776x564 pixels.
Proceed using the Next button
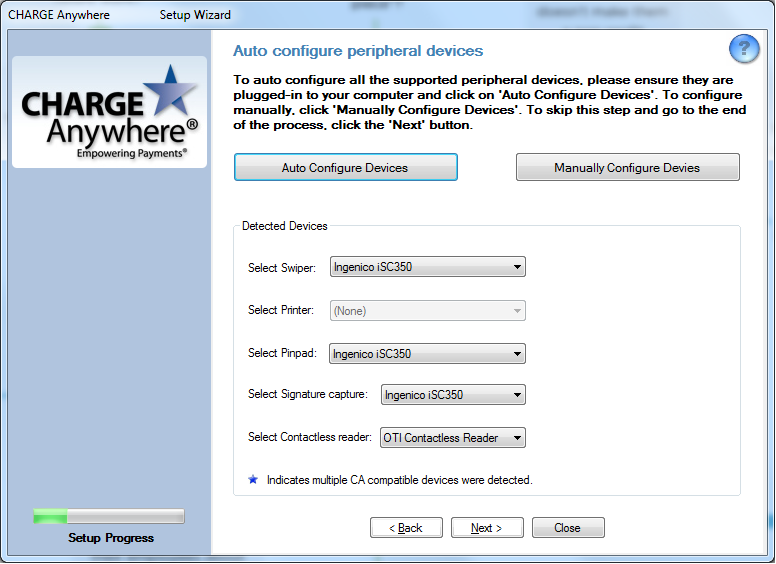click(487, 527)
